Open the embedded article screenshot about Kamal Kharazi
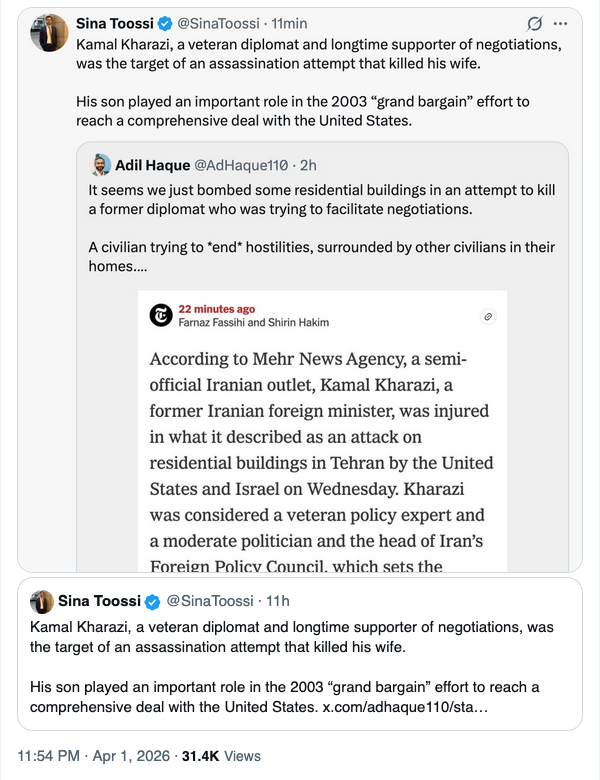This screenshot has width=600, height=780. pos(323,460)
